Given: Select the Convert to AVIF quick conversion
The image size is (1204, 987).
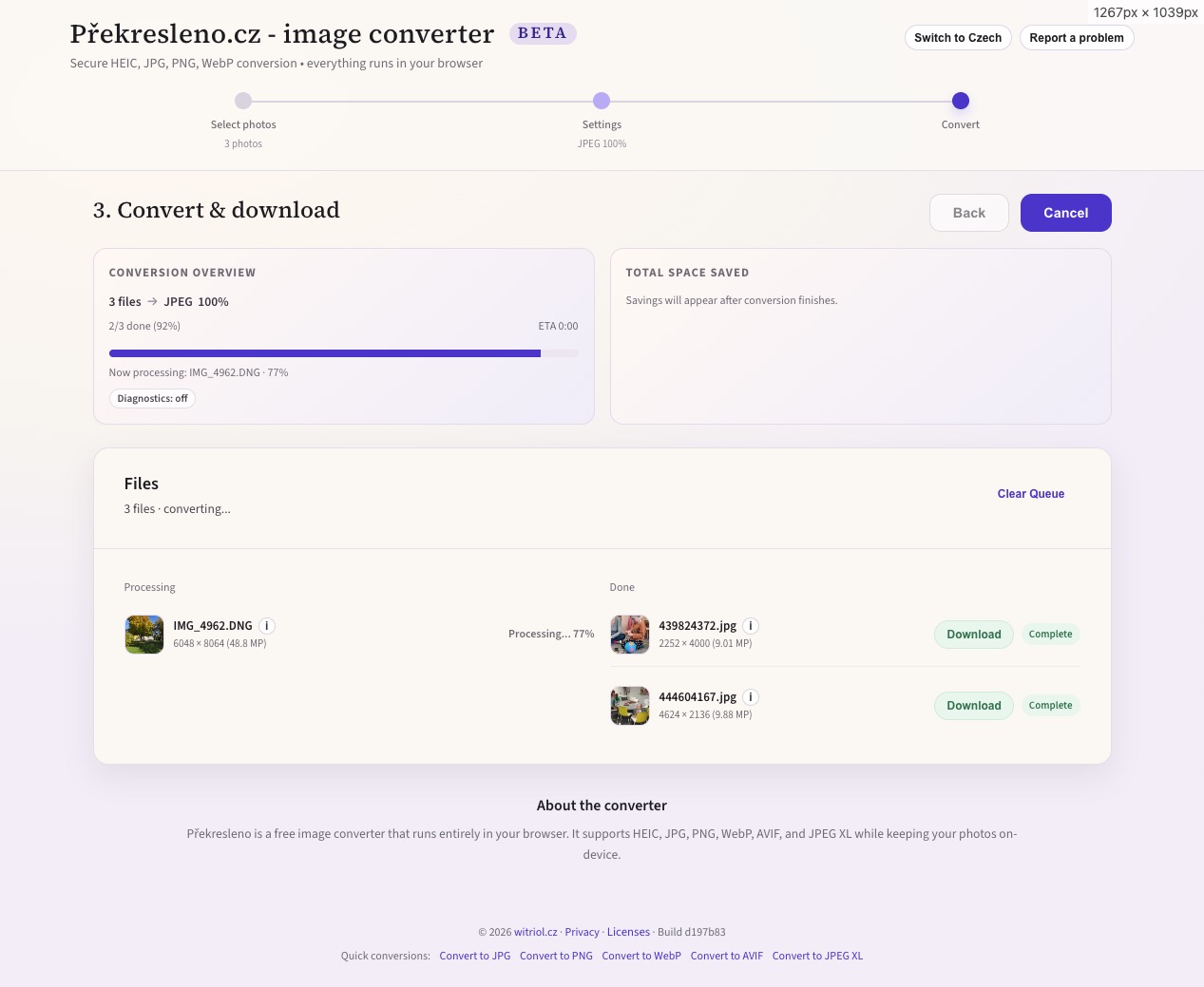Looking at the screenshot, I should tap(726, 956).
